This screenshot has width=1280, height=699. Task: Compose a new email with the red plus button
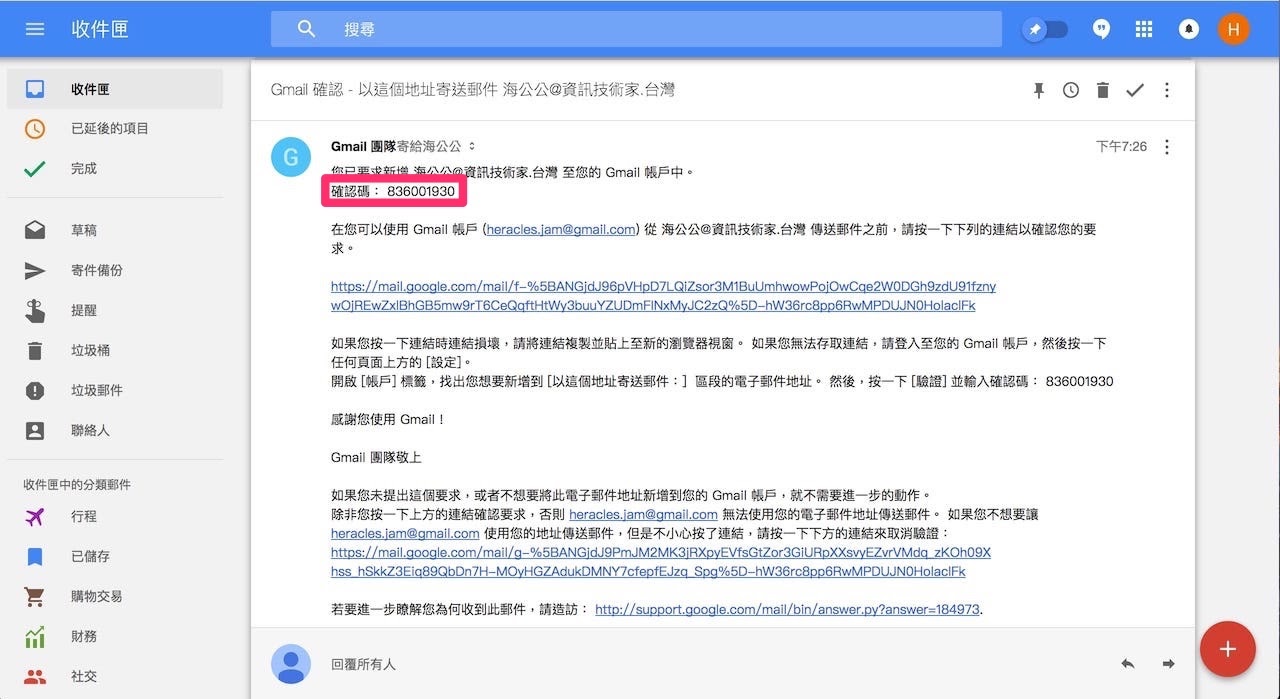1228,648
